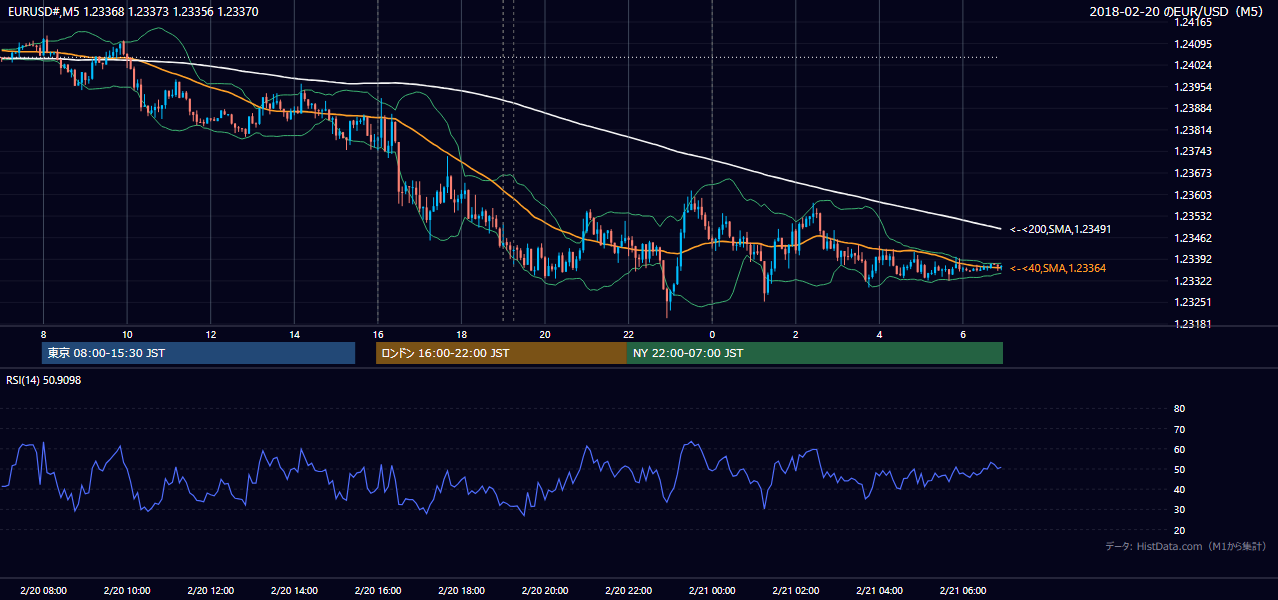The width and height of the screenshot is (1278, 600).
Task: Click hour label 16 under the price chart
Action: (x=377, y=333)
